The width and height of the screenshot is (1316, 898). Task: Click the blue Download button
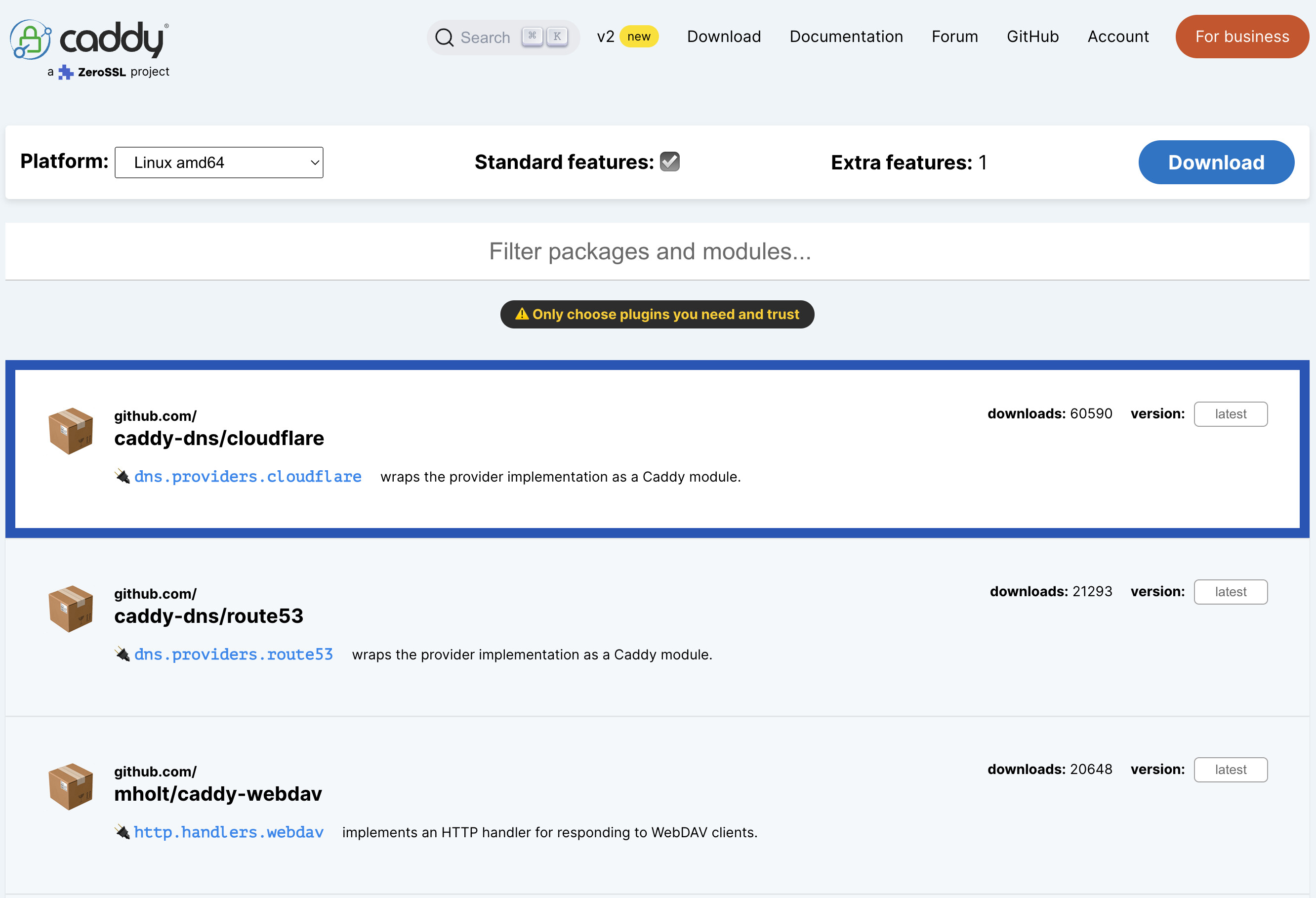[x=1216, y=163]
